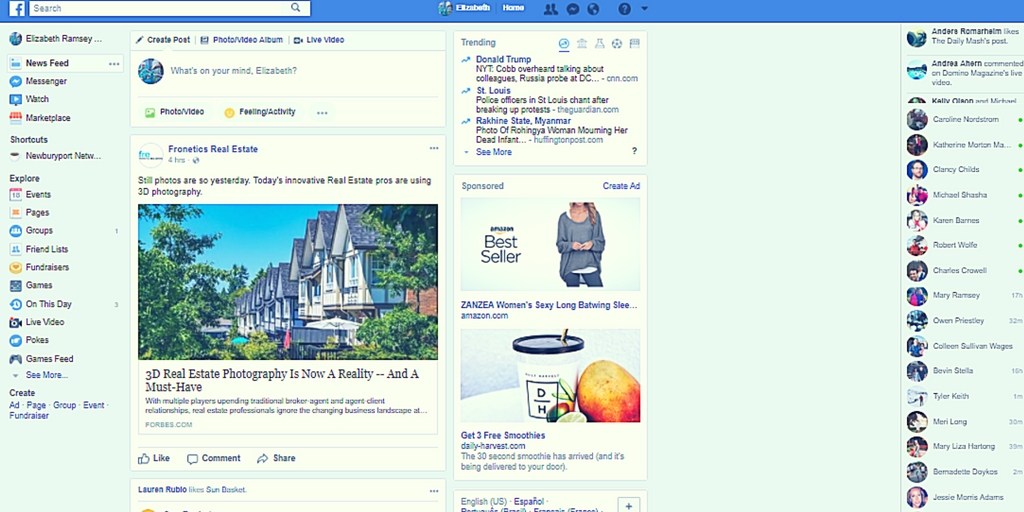Screen dimensions: 1024x512
Task: Click the Fundraisers icon
Action: point(16,267)
